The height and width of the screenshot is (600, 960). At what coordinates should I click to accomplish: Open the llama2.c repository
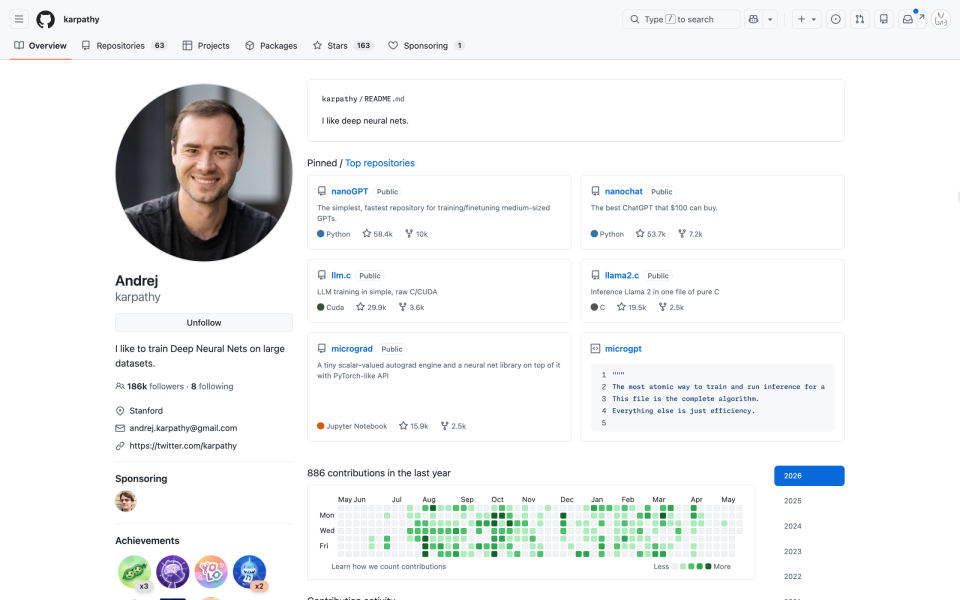[x=621, y=276]
